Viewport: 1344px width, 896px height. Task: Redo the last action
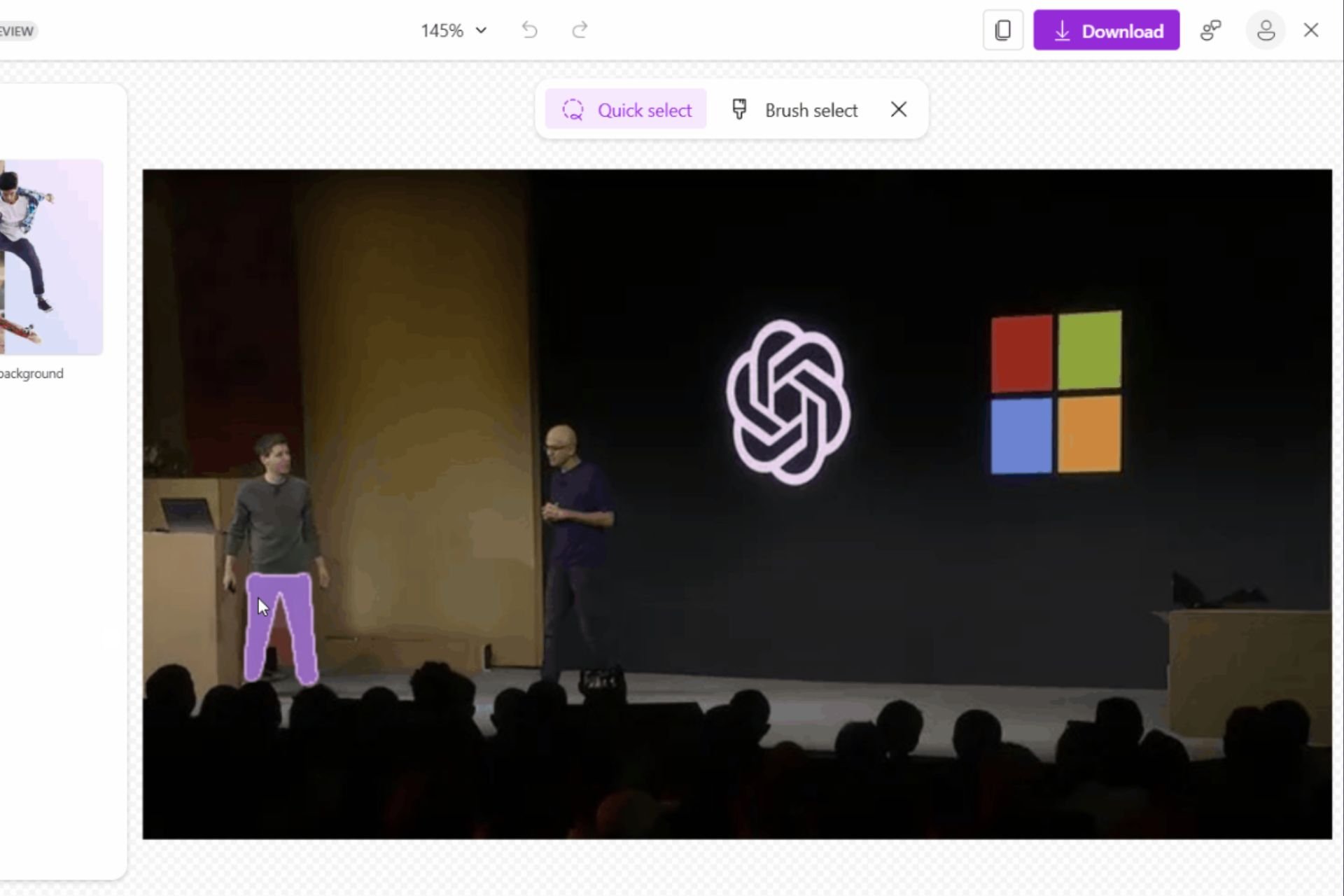coord(580,30)
